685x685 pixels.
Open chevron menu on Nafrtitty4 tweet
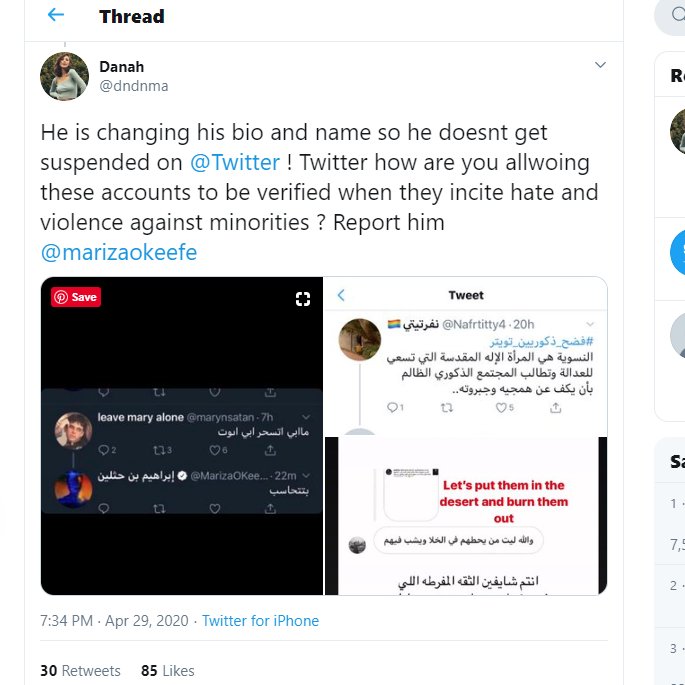tap(590, 324)
